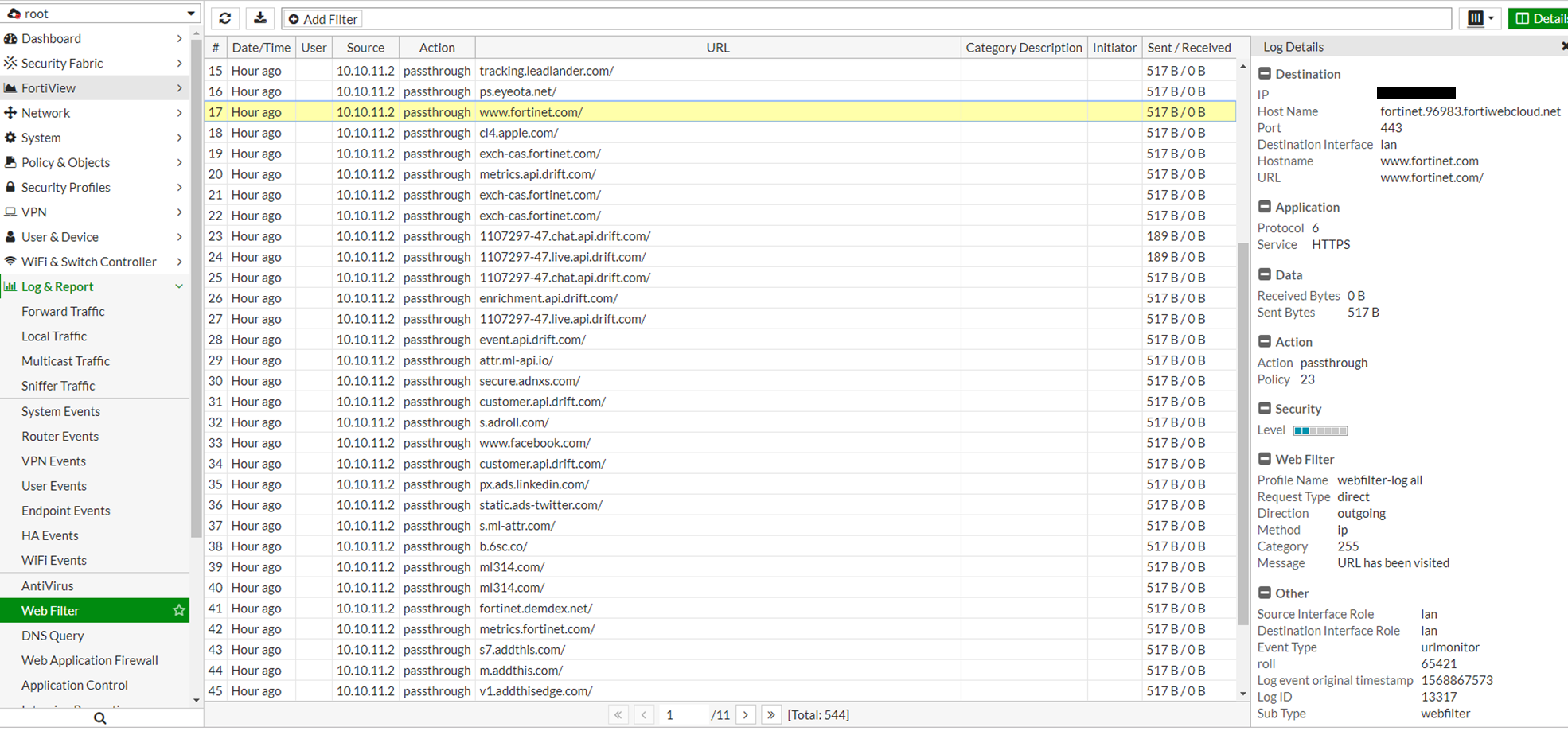Click the search magnifier at sidebar bottom

pos(99,717)
